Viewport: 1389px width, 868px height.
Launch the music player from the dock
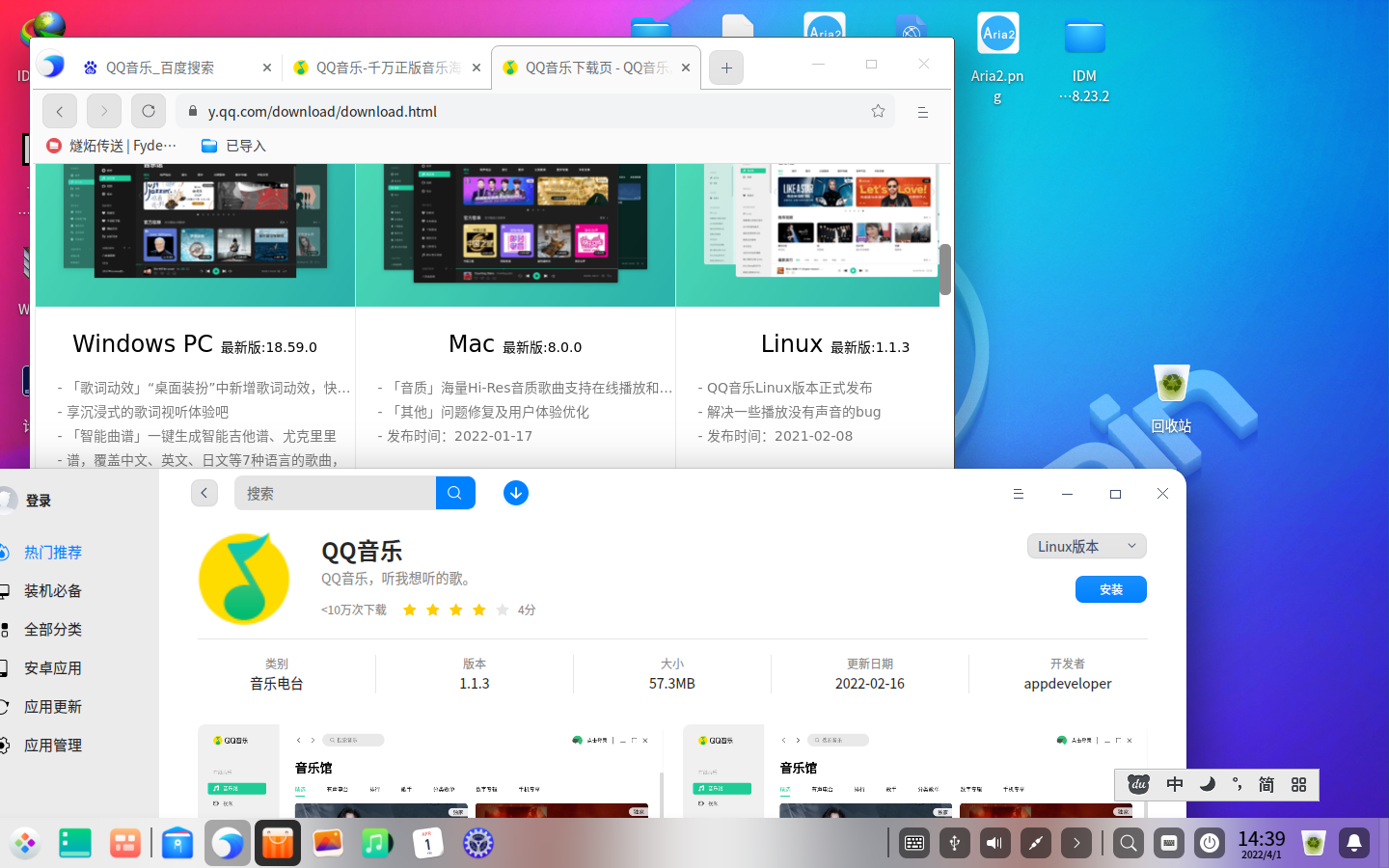click(x=377, y=844)
